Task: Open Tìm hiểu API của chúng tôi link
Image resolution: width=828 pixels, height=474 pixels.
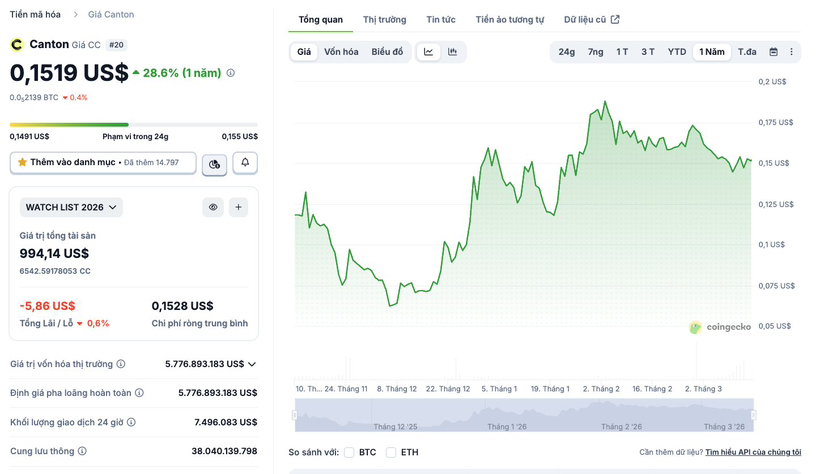Action: [753, 452]
